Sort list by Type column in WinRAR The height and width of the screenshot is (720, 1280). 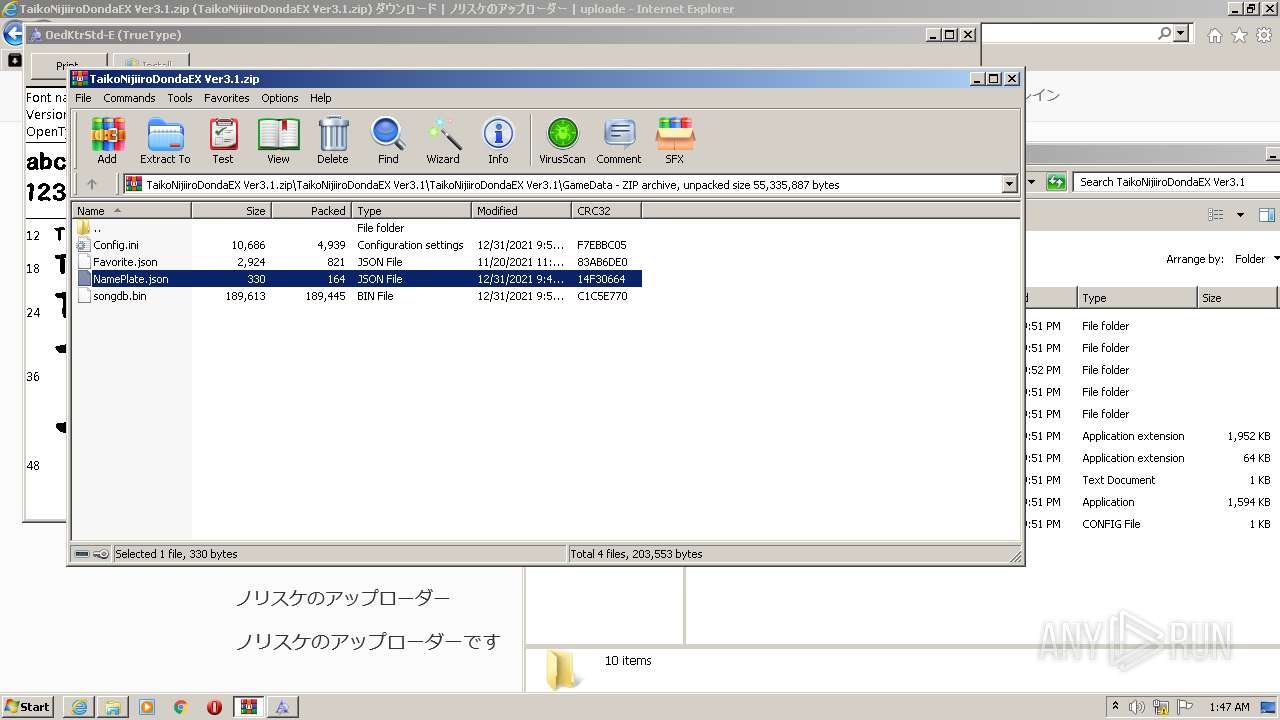pos(411,211)
